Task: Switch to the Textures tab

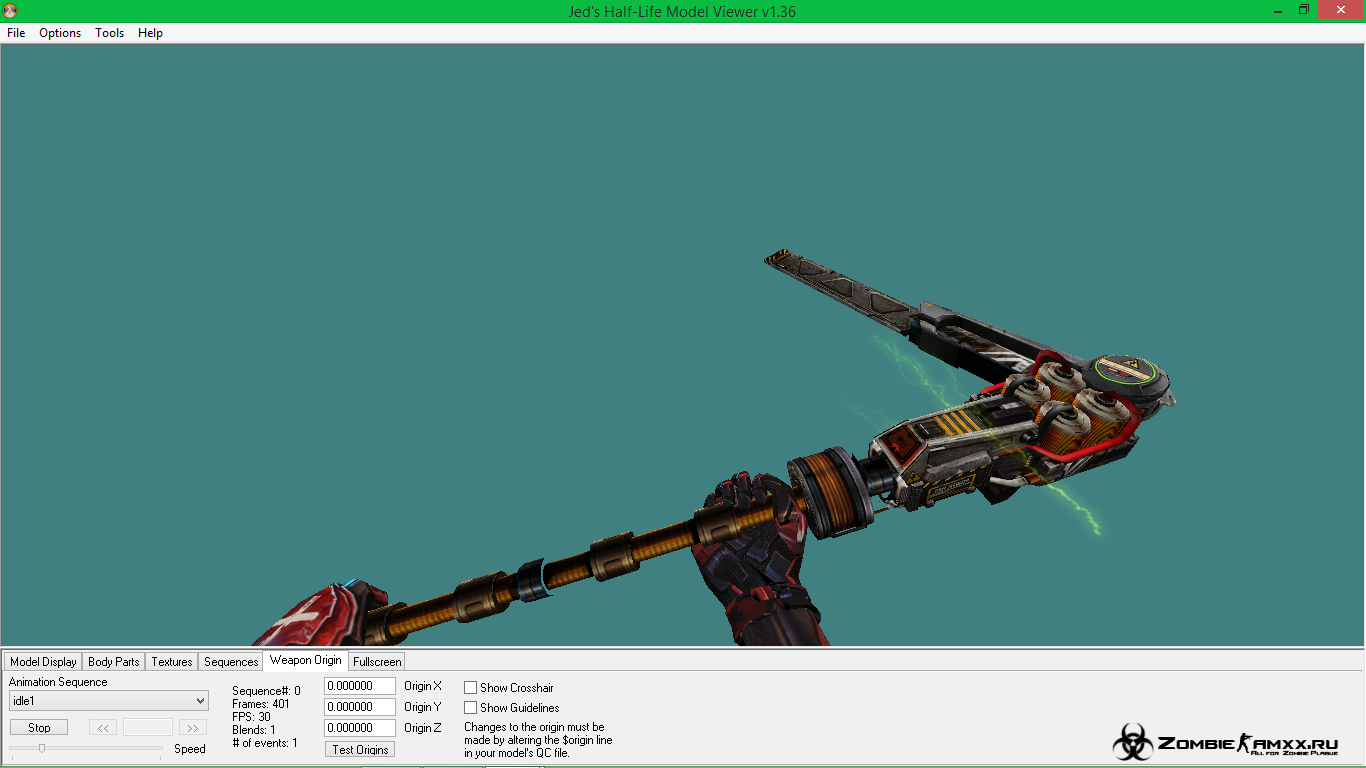Action: [x=172, y=661]
